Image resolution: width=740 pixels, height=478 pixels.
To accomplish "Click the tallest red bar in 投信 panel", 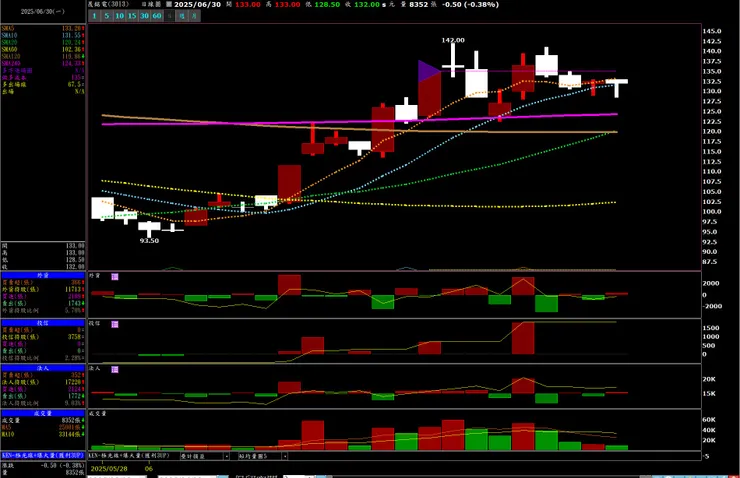I will pos(523,338).
